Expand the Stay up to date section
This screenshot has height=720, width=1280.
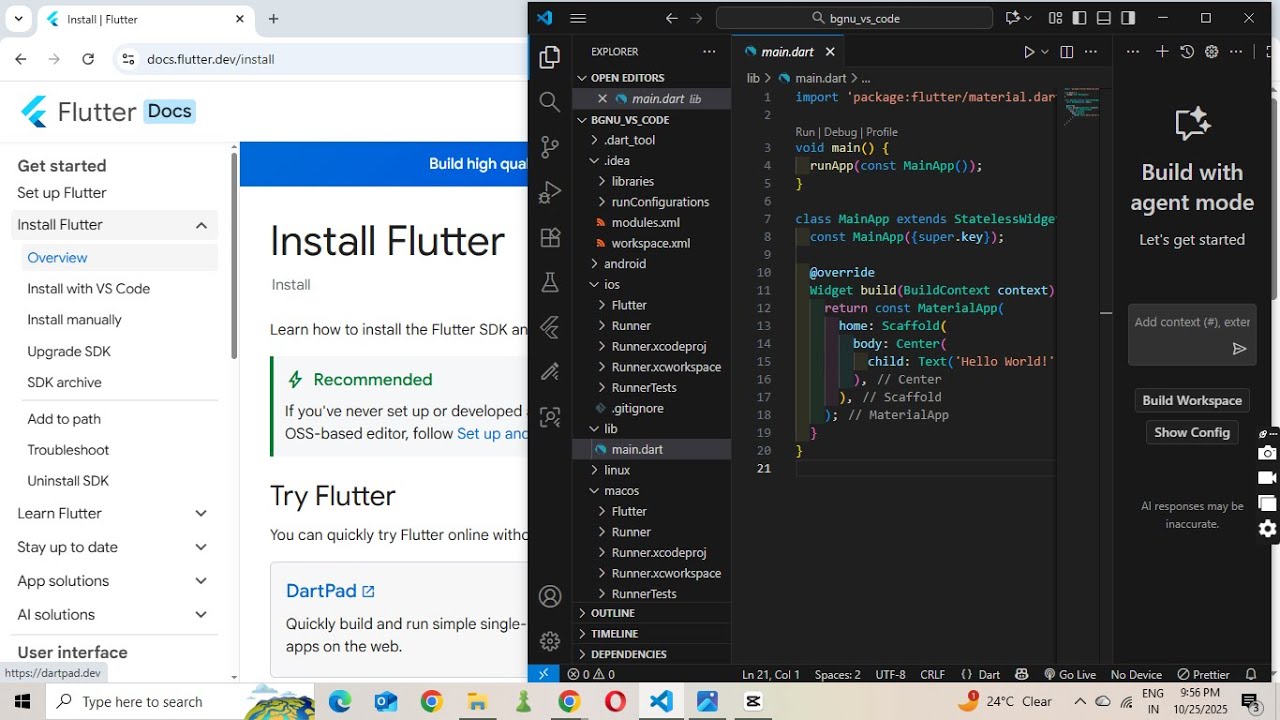coord(201,548)
